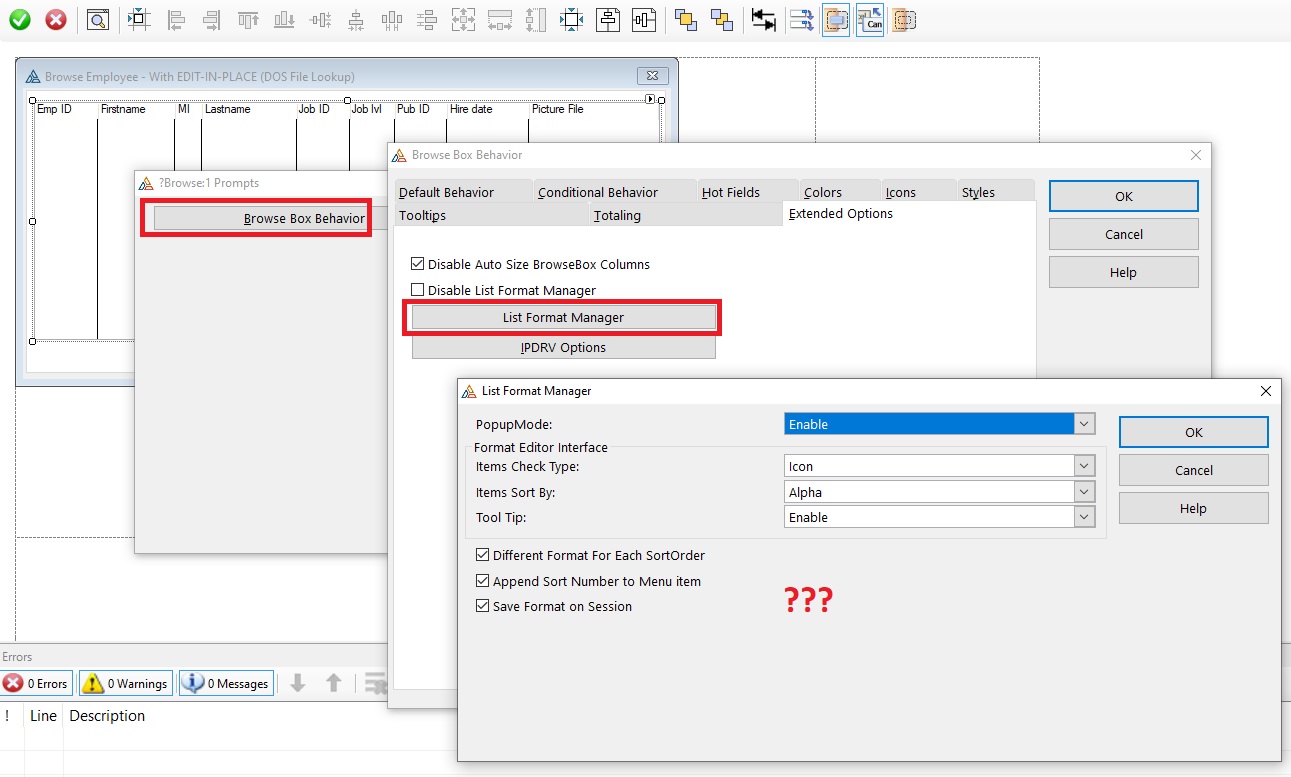Toggle the 0 Warnings filter
The height and width of the screenshot is (777, 1291).
click(126, 683)
